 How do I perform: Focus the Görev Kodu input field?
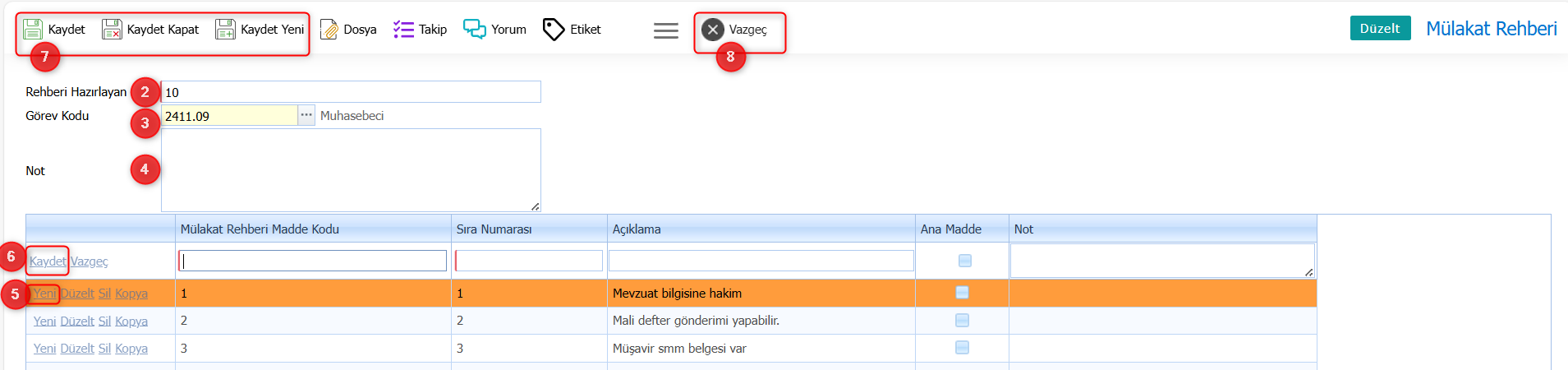(x=229, y=115)
